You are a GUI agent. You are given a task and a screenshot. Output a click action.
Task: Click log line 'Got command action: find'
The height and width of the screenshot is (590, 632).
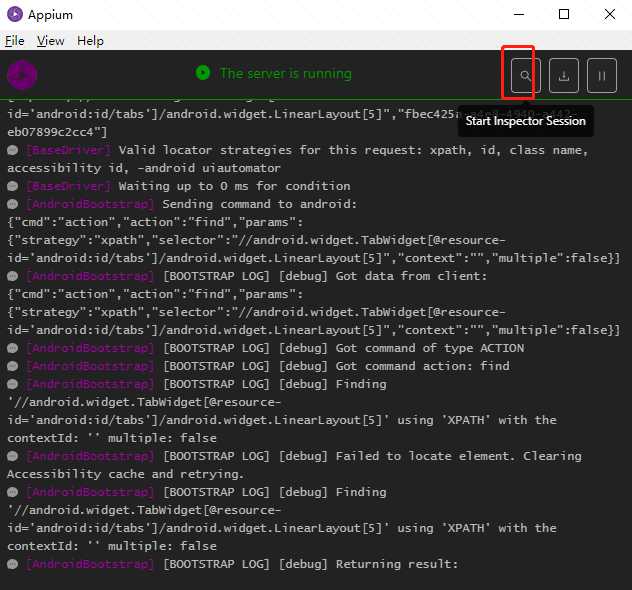pyautogui.click(x=422, y=366)
